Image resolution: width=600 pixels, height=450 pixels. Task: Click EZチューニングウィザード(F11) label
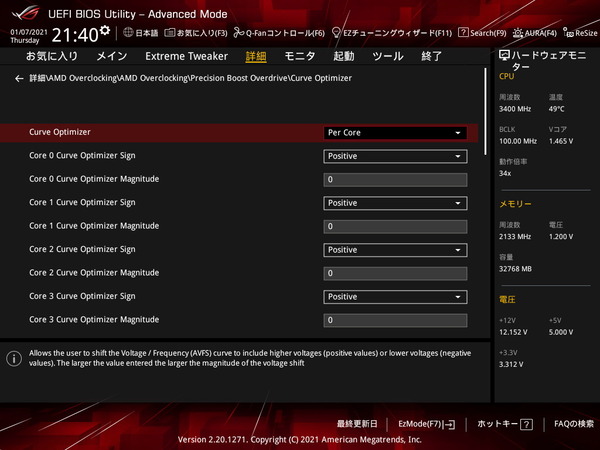[x=398, y=33]
